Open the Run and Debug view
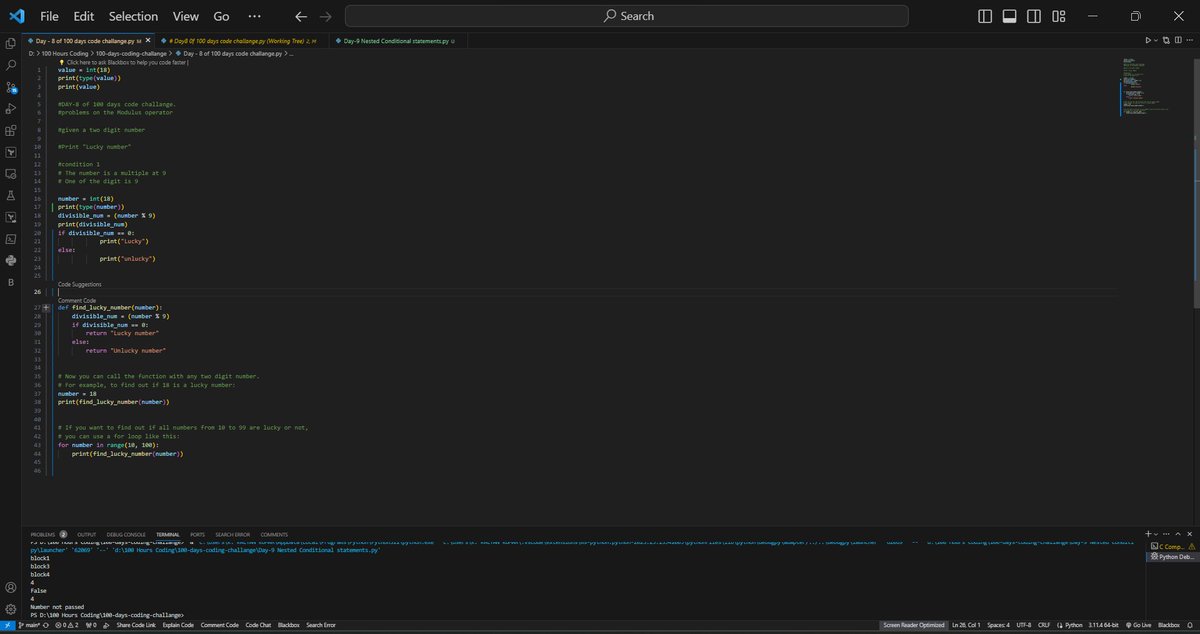The height and width of the screenshot is (634, 1200). [11, 108]
